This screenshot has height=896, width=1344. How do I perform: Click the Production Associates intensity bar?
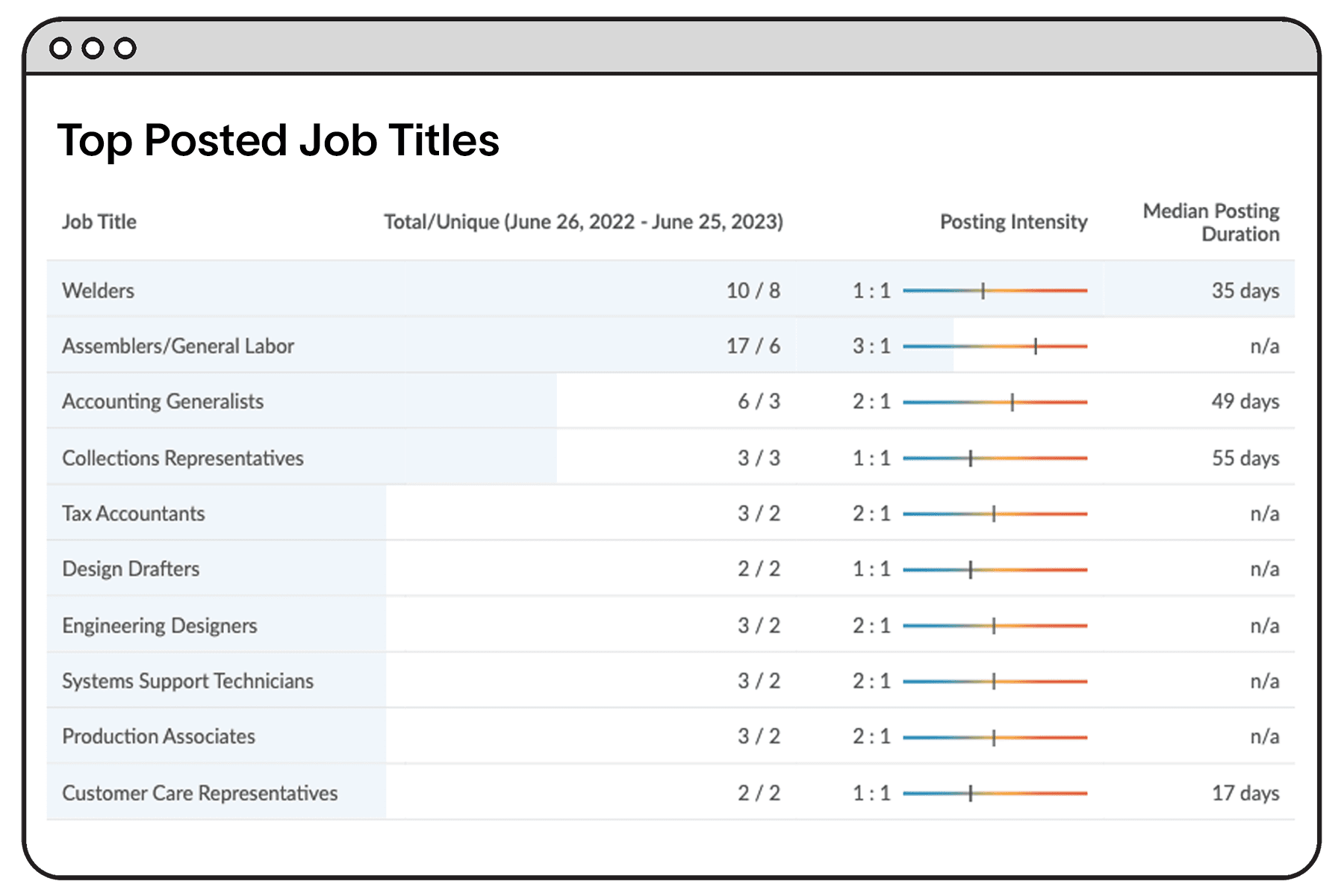point(995,737)
